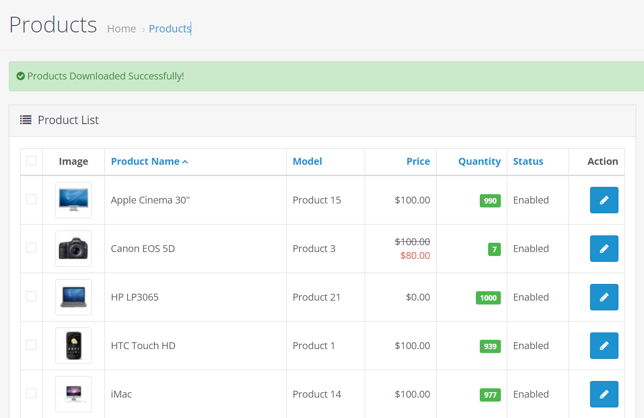This screenshot has width=644, height=418.
Task: Edit the Canon EOS 5D product
Action: (x=604, y=248)
